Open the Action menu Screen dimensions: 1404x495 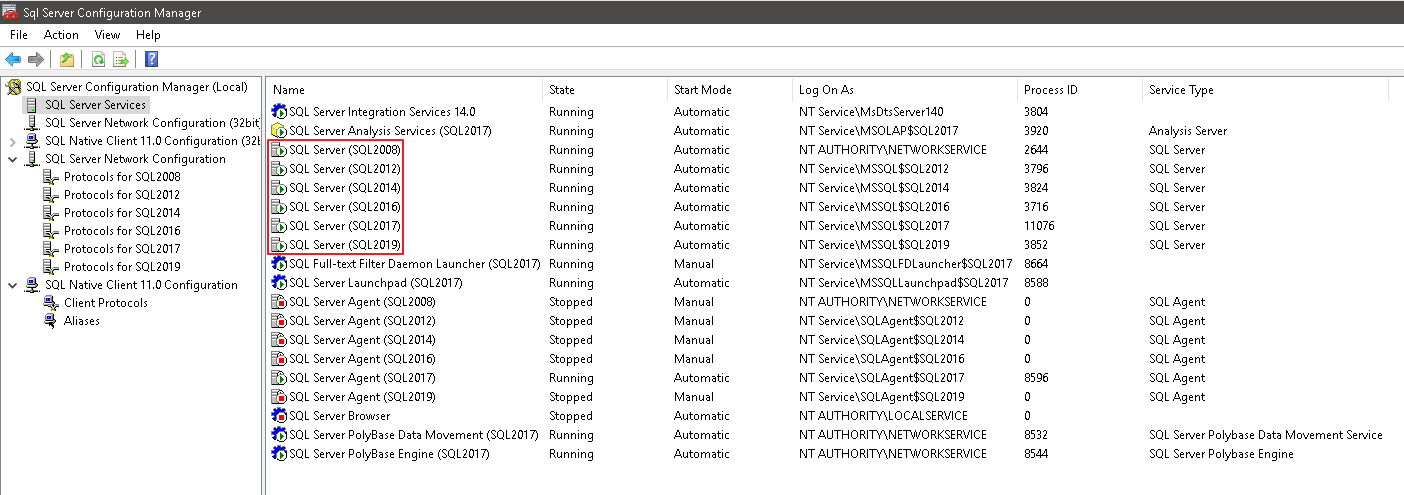pos(61,35)
